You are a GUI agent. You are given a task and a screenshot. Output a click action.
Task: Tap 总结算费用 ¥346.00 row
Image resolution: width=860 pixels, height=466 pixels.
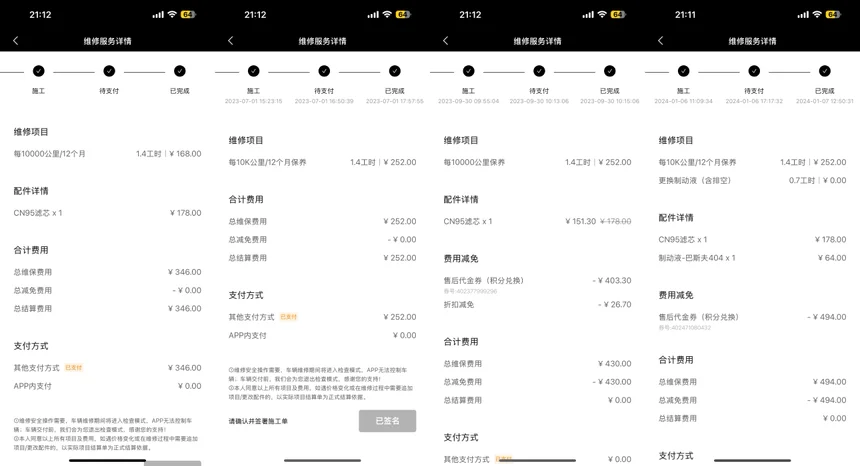pyautogui.click(x=108, y=309)
